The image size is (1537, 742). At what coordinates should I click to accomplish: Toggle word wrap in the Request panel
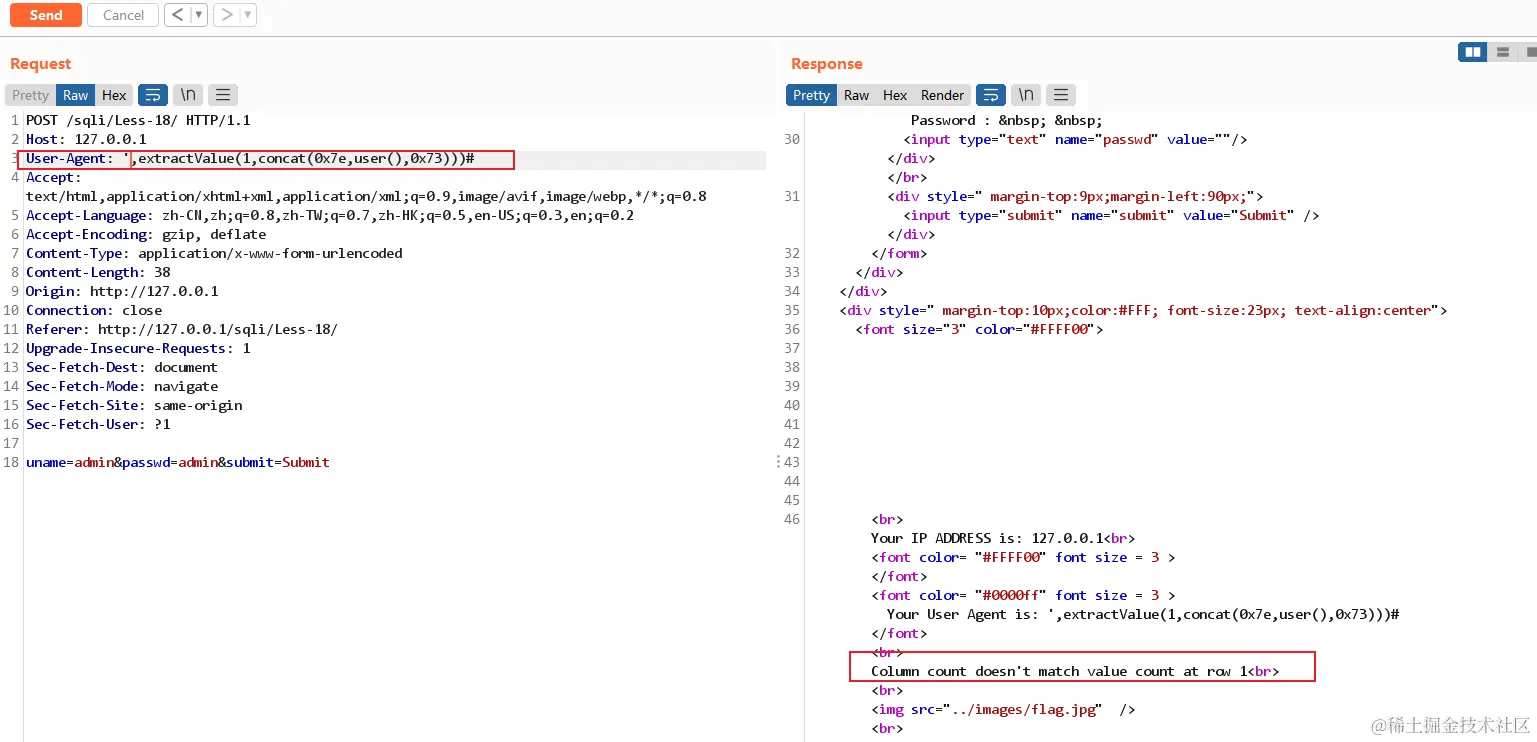tap(152, 95)
